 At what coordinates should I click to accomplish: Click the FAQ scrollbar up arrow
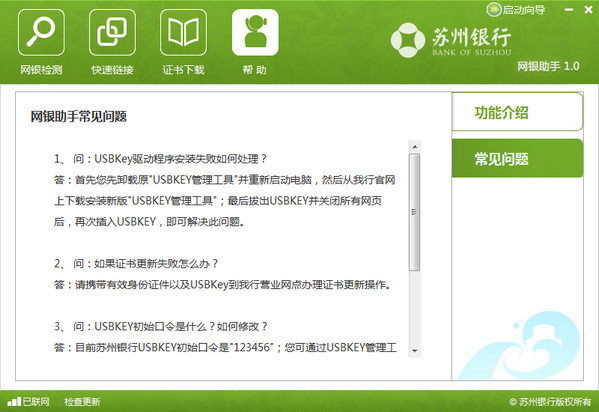click(414, 147)
